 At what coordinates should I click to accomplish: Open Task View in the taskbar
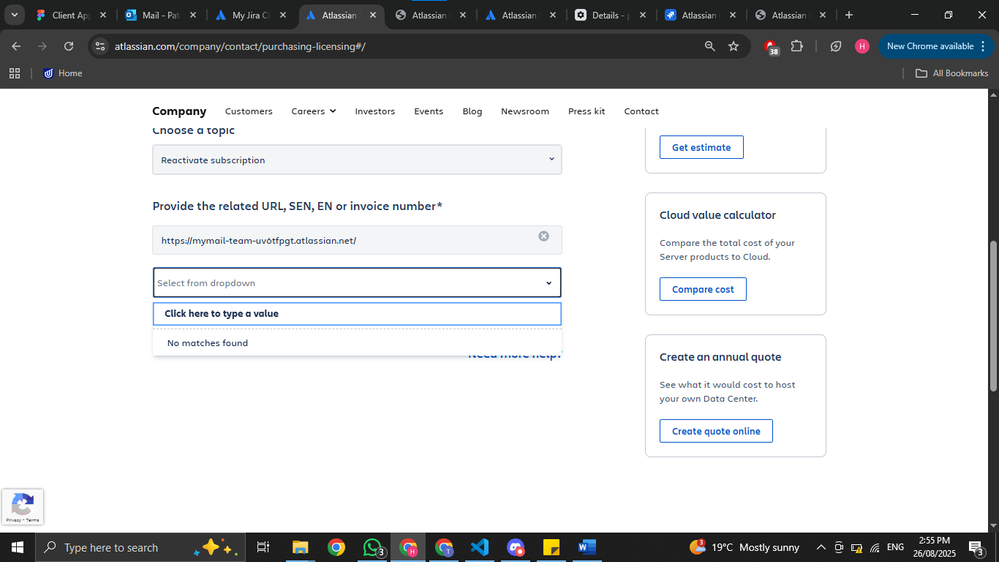click(x=262, y=547)
